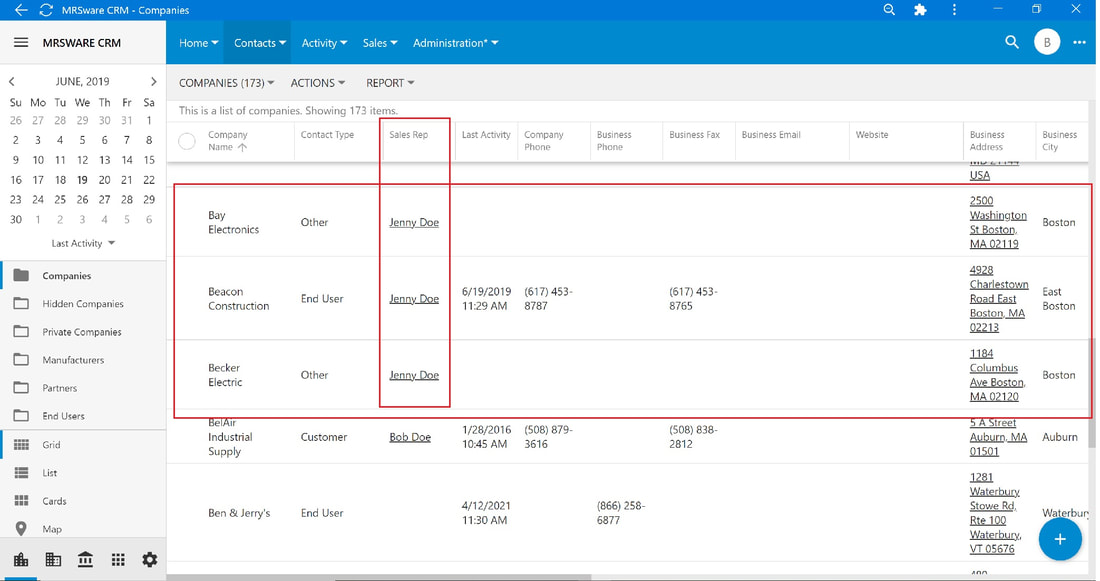Open the floating plus add button

[1060, 539]
